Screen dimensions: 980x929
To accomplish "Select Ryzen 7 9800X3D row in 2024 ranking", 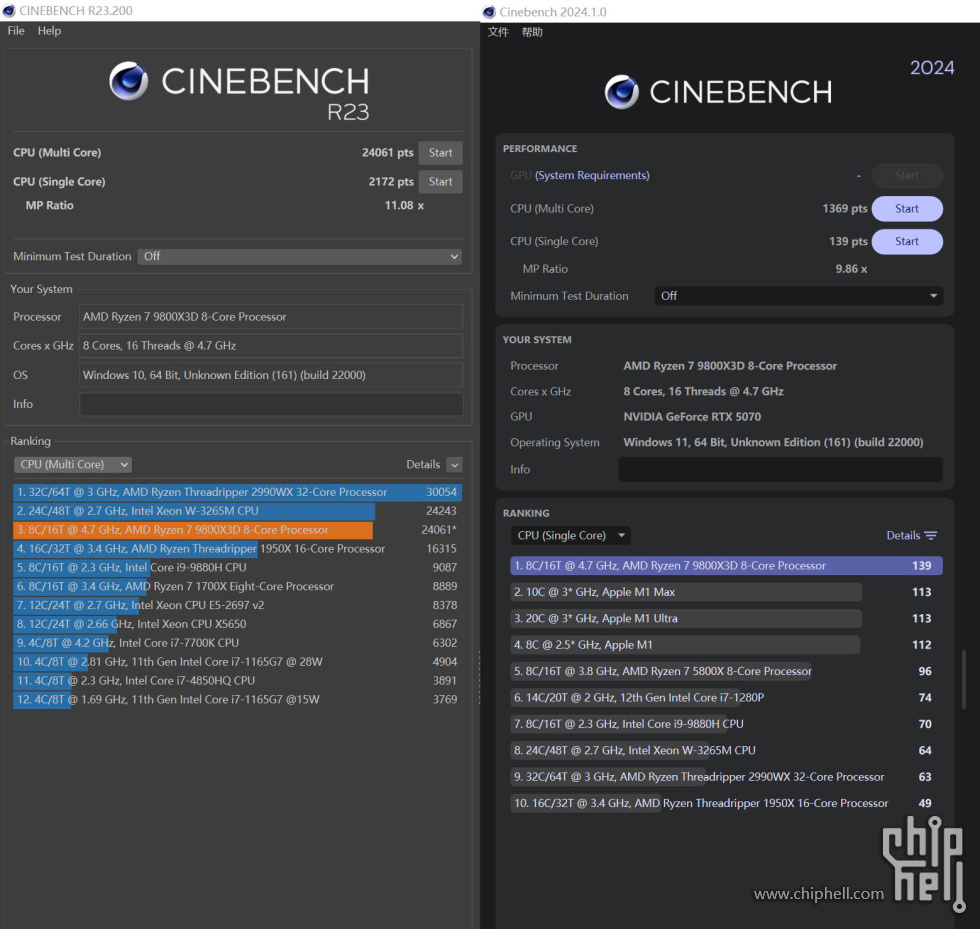I will (x=726, y=566).
